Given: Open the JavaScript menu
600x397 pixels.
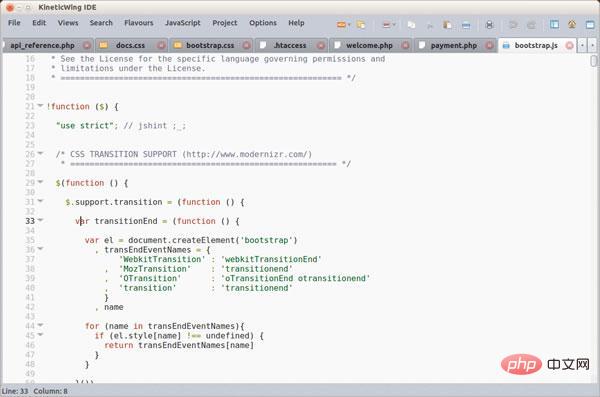Looking at the screenshot, I should point(183,23).
